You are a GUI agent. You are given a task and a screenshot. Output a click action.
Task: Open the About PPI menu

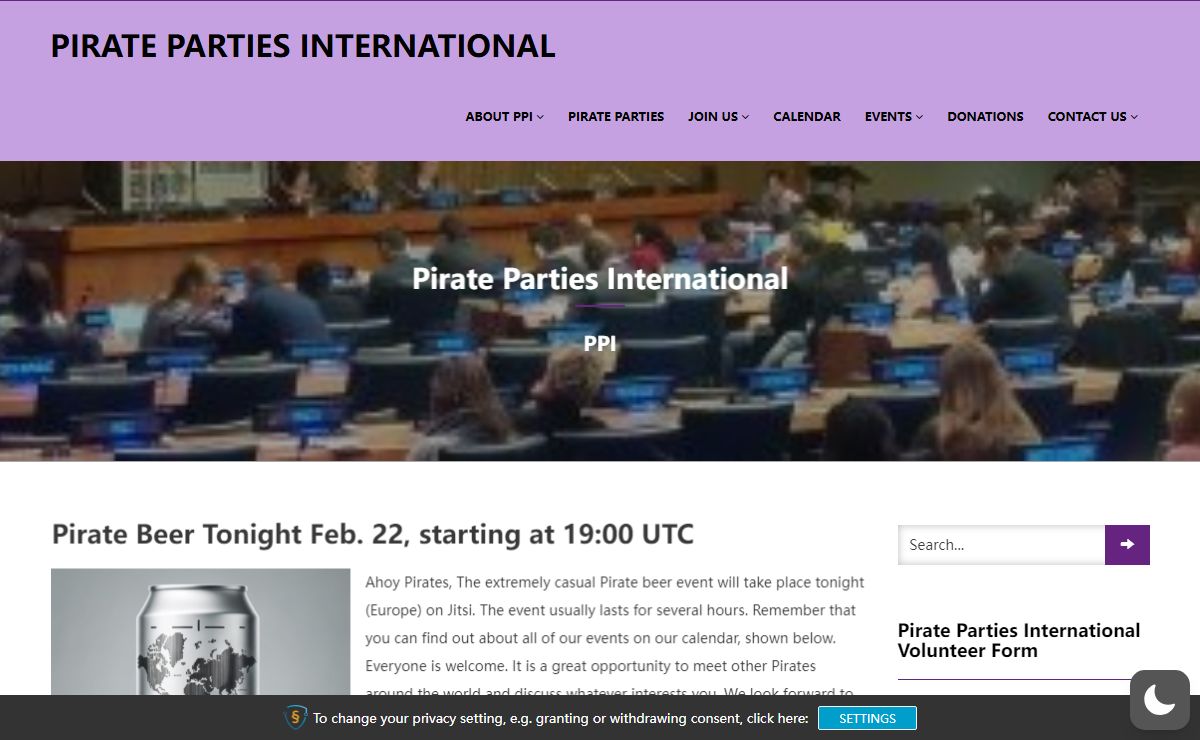pyautogui.click(x=504, y=117)
